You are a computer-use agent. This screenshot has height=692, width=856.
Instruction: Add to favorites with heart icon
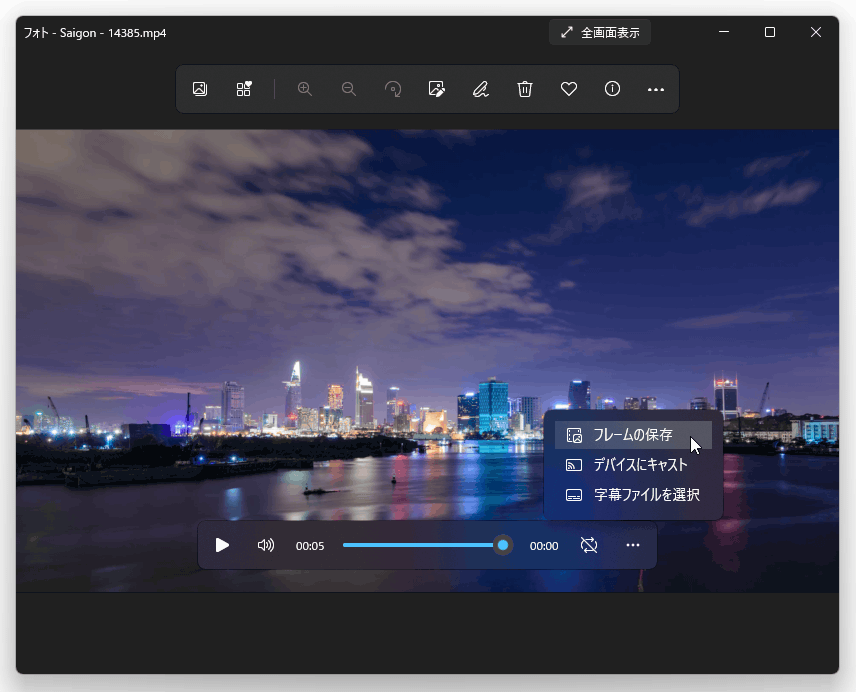(x=569, y=89)
